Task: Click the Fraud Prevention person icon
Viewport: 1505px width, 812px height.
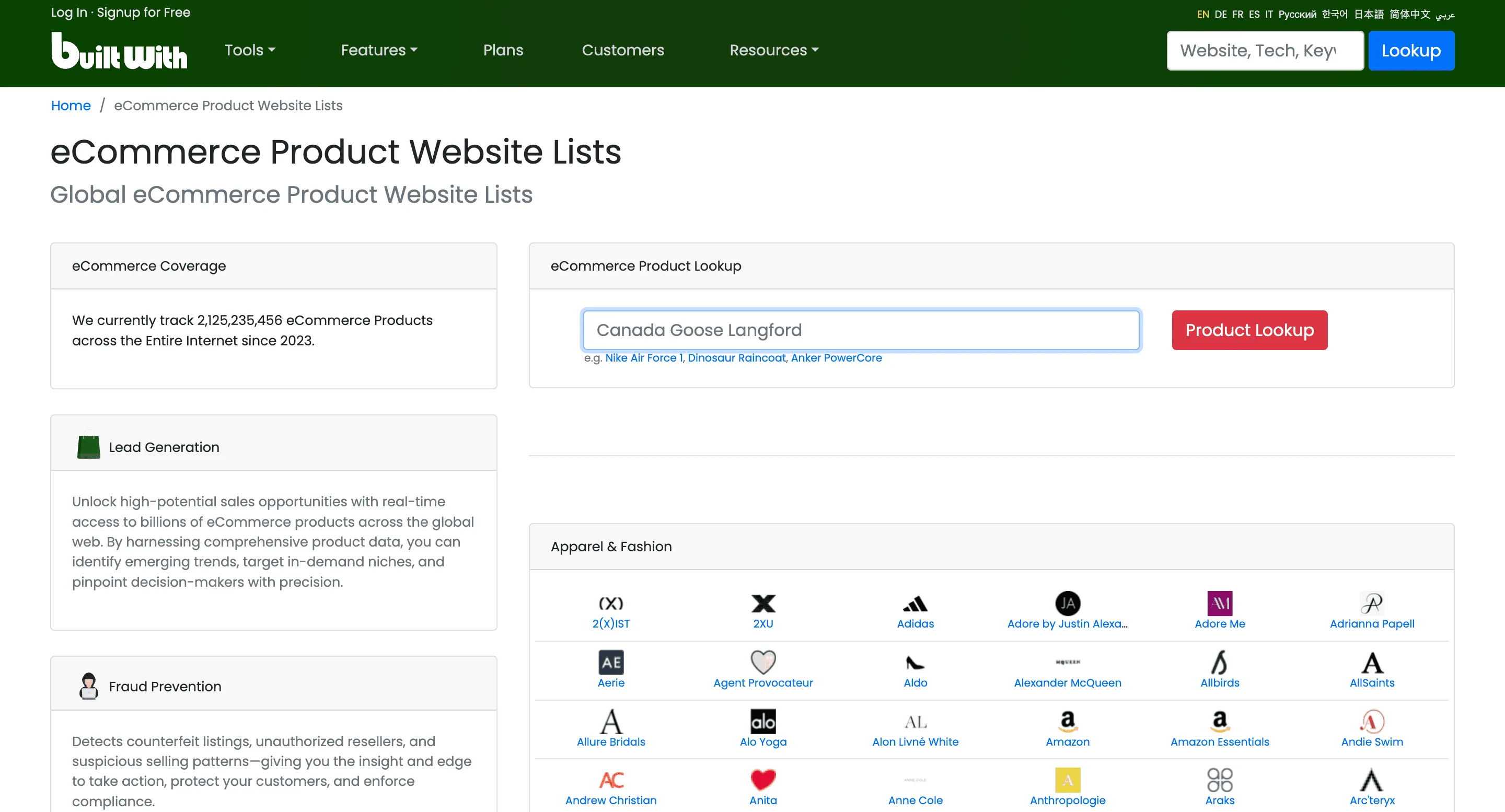Action: click(x=88, y=685)
